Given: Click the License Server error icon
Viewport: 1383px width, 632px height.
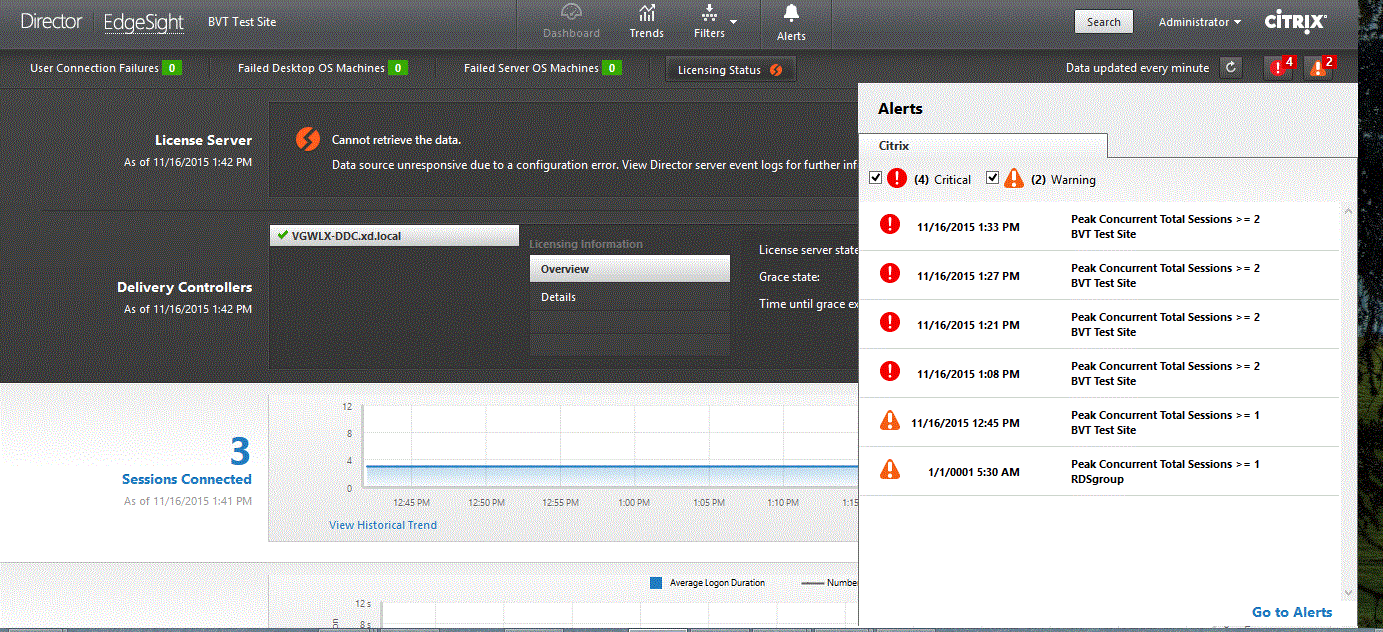Looking at the screenshot, I should coord(308,140).
